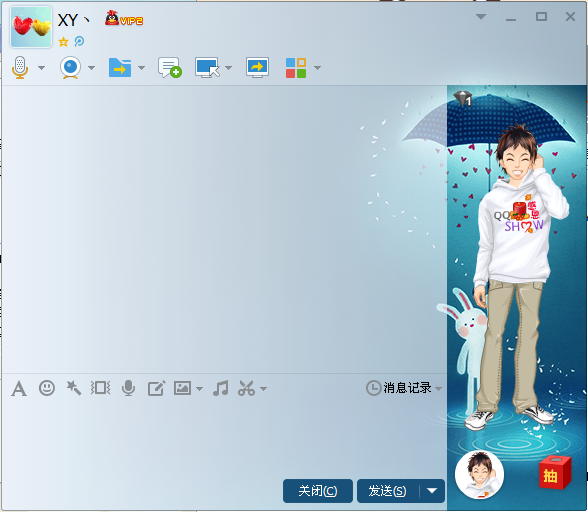Open the emoticon smiley picker
The height and width of the screenshot is (512, 588).
click(47, 388)
